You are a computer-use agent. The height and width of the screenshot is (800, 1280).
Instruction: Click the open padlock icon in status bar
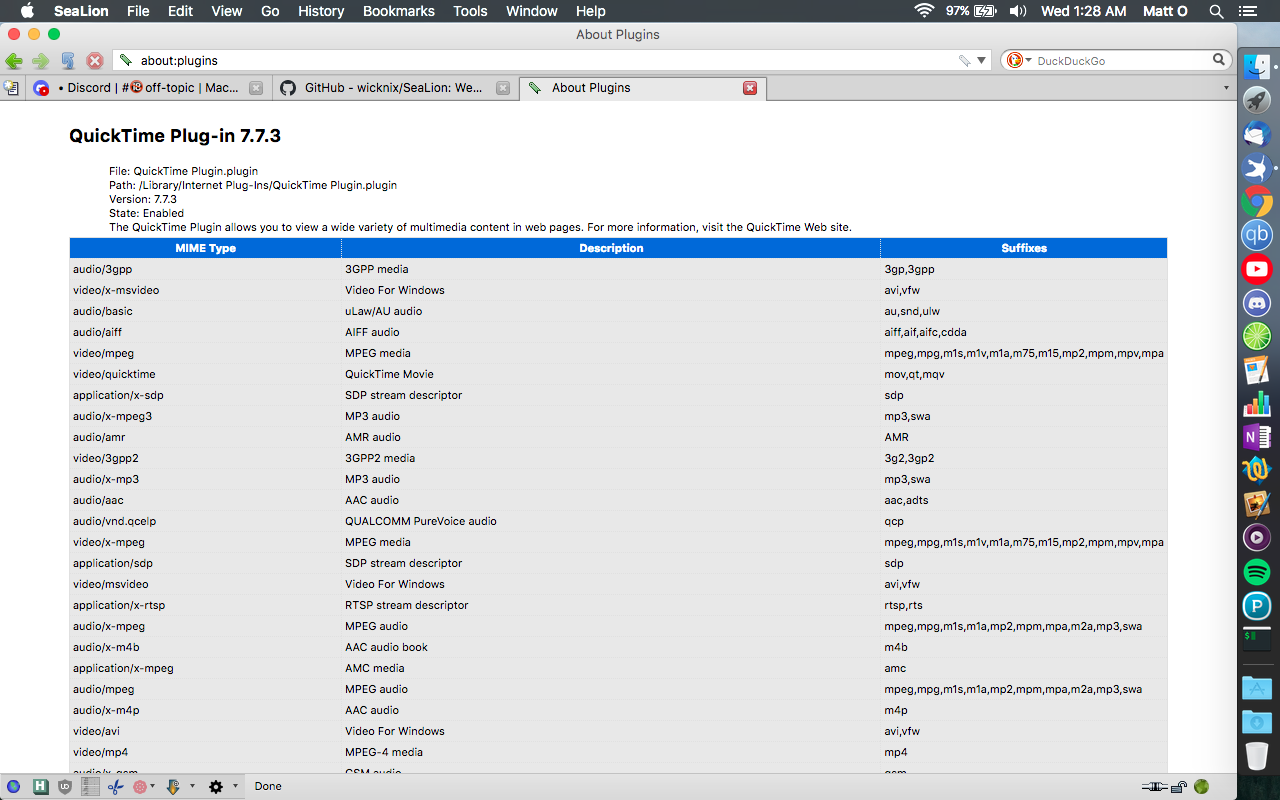coord(1179,787)
